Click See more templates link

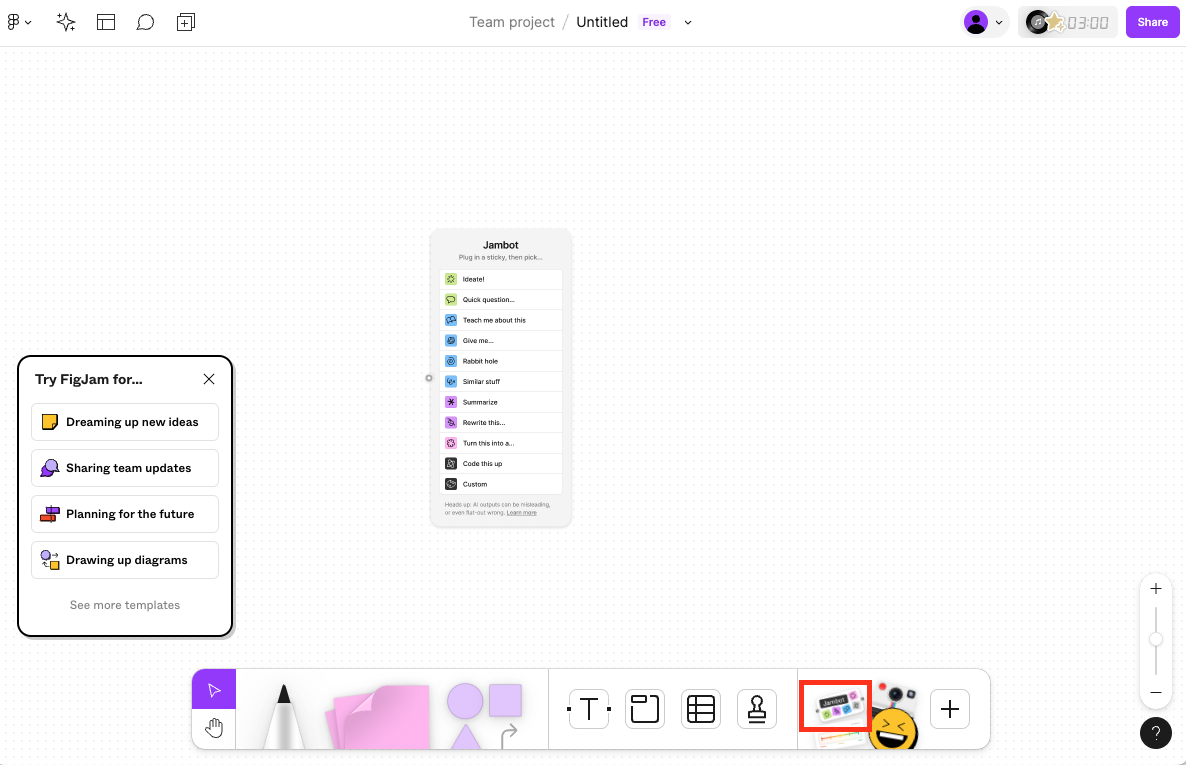[125, 605]
